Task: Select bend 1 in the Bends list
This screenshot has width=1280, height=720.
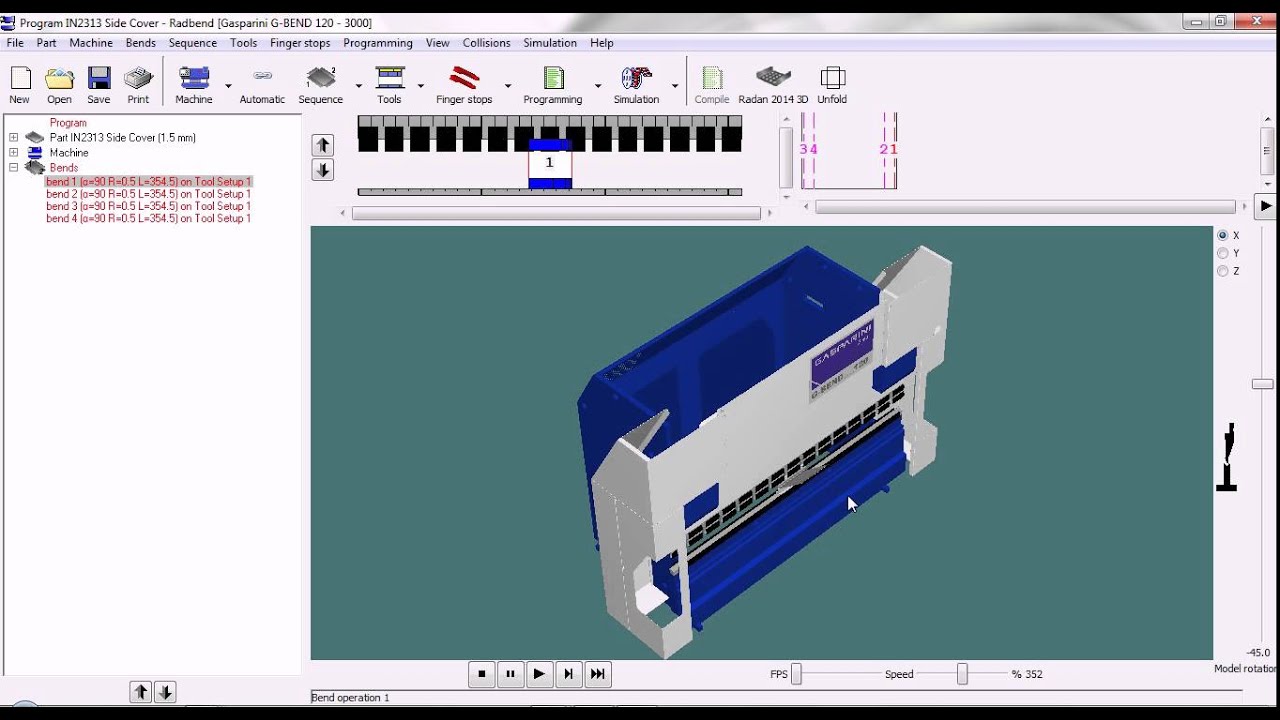Action: click(148, 182)
